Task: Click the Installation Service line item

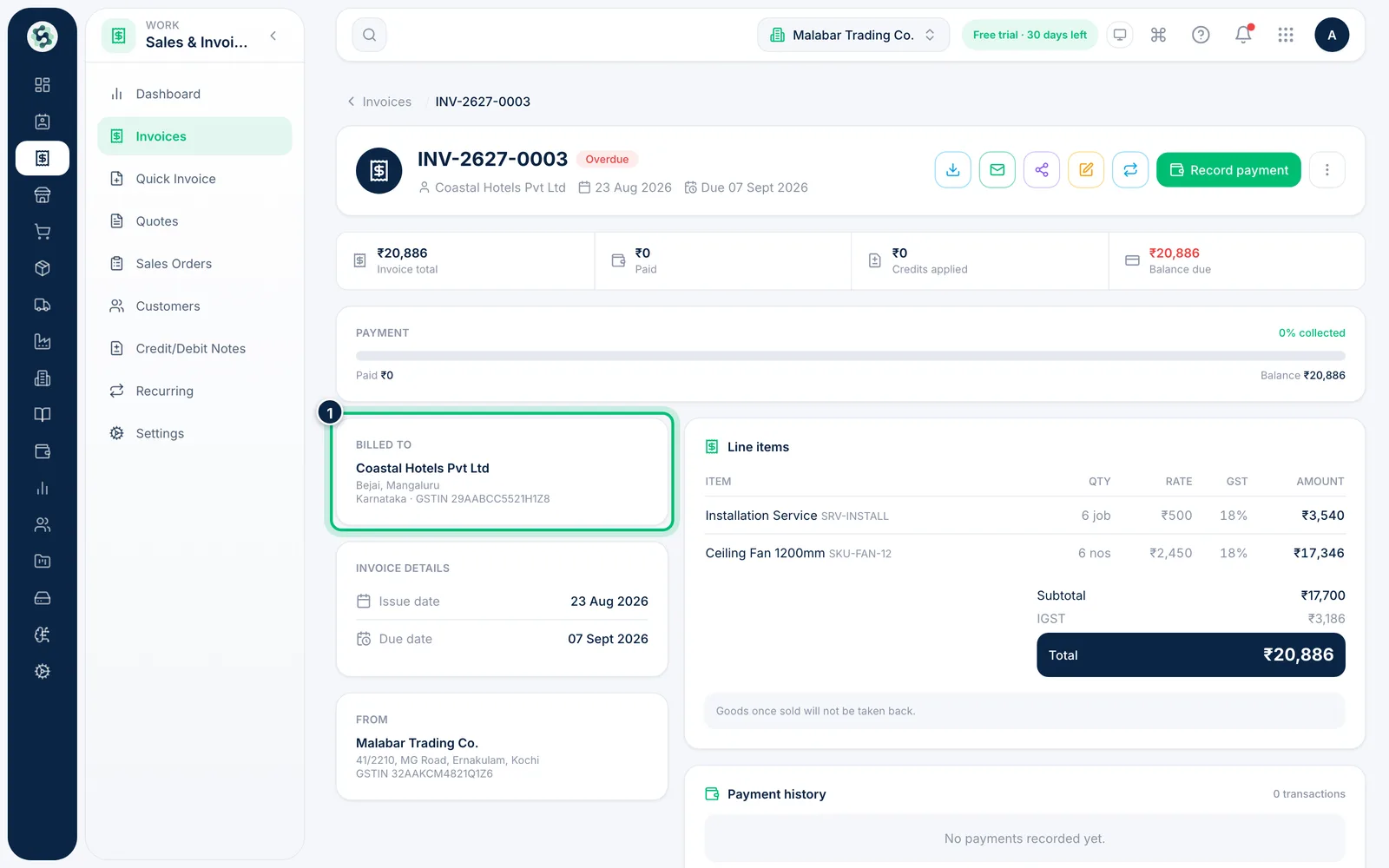Action: point(1024,516)
